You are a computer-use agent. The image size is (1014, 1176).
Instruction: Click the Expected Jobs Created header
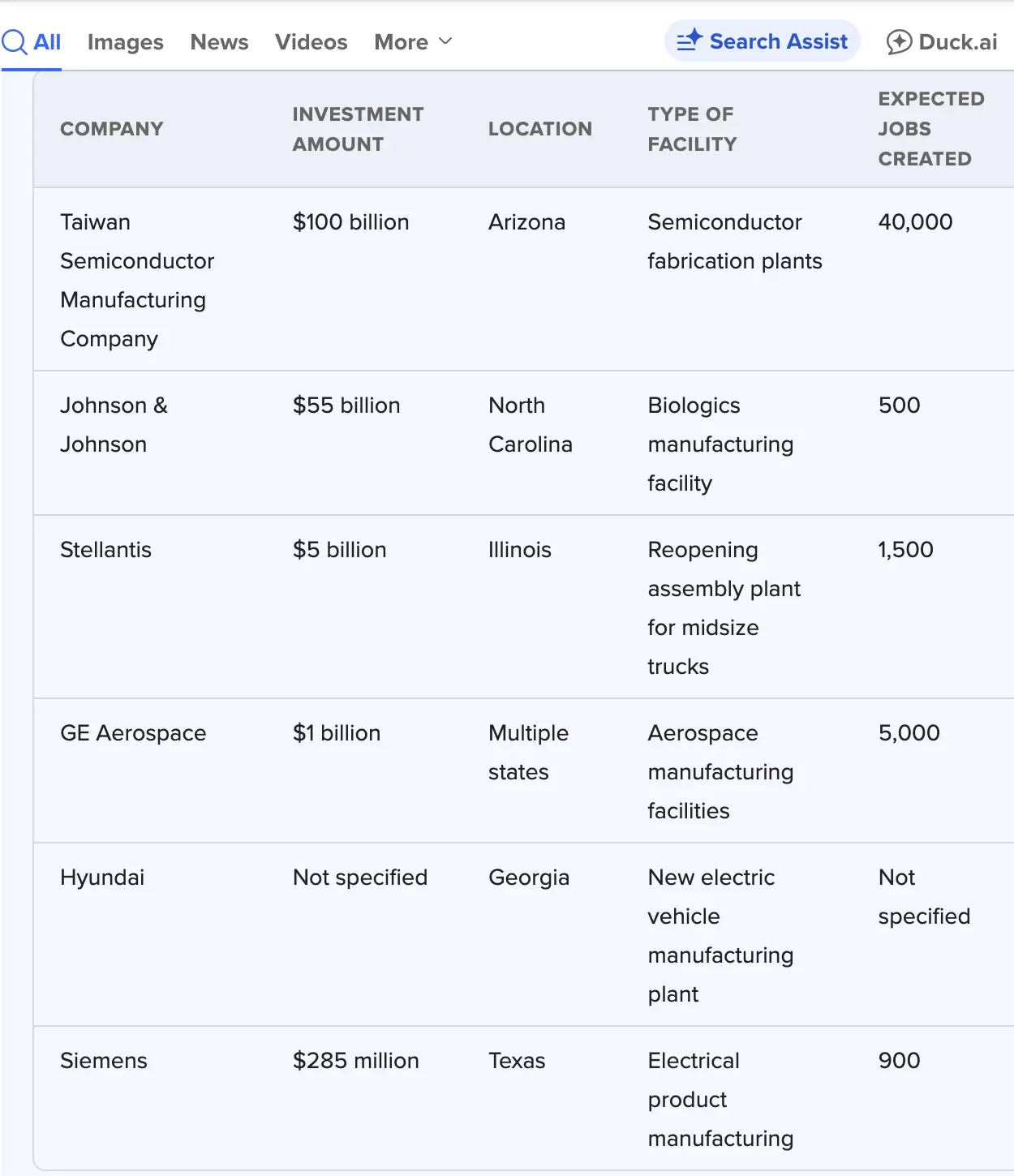point(930,129)
